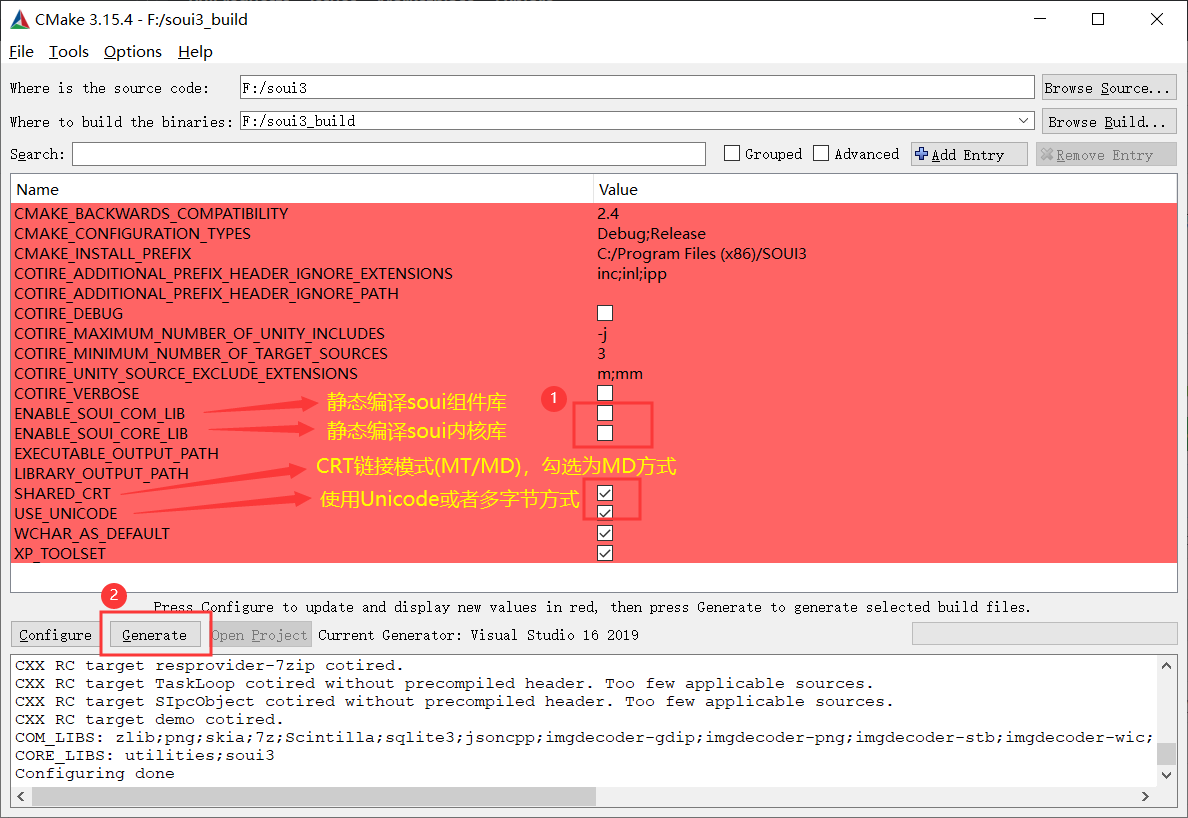Image resolution: width=1188 pixels, height=818 pixels.
Task: Expand the build binaries path dropdown
Action: click(x=1024, y=121)
